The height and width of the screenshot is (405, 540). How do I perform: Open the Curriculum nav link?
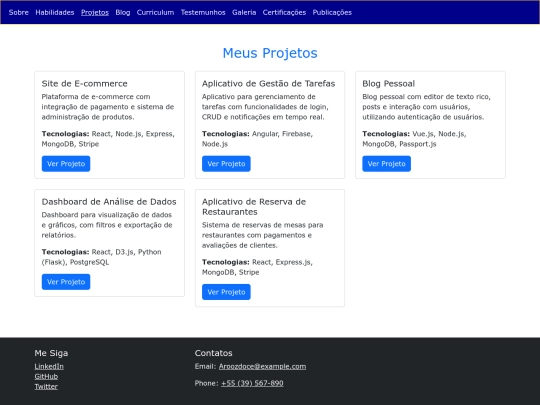155,12
